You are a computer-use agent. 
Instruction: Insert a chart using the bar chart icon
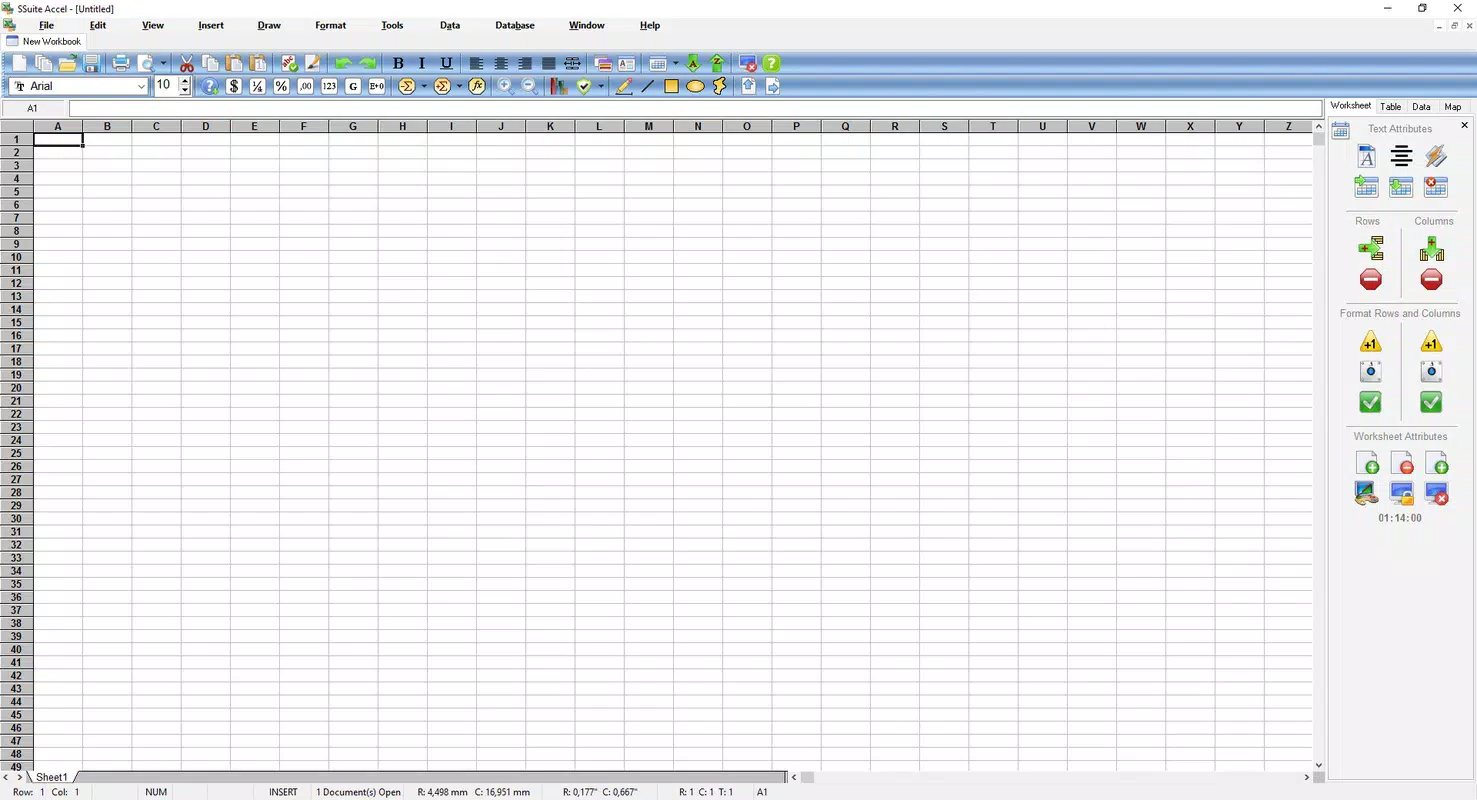coord(559,86)
